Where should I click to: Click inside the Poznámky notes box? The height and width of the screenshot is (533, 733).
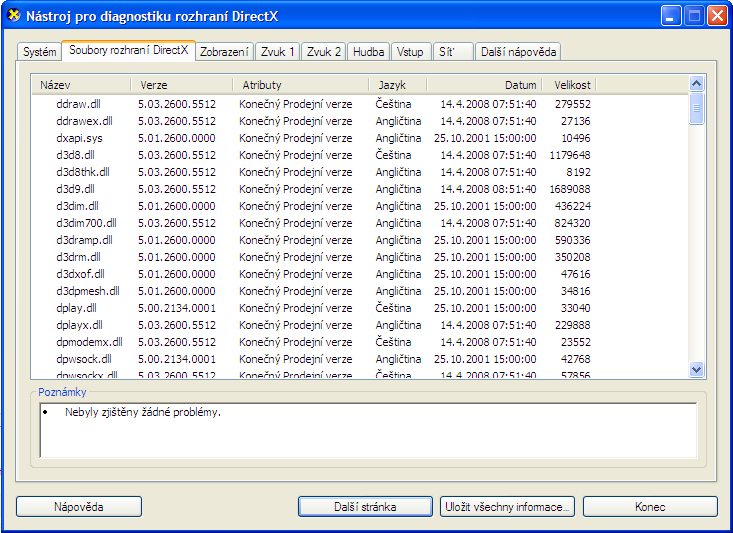click(367, 428)
